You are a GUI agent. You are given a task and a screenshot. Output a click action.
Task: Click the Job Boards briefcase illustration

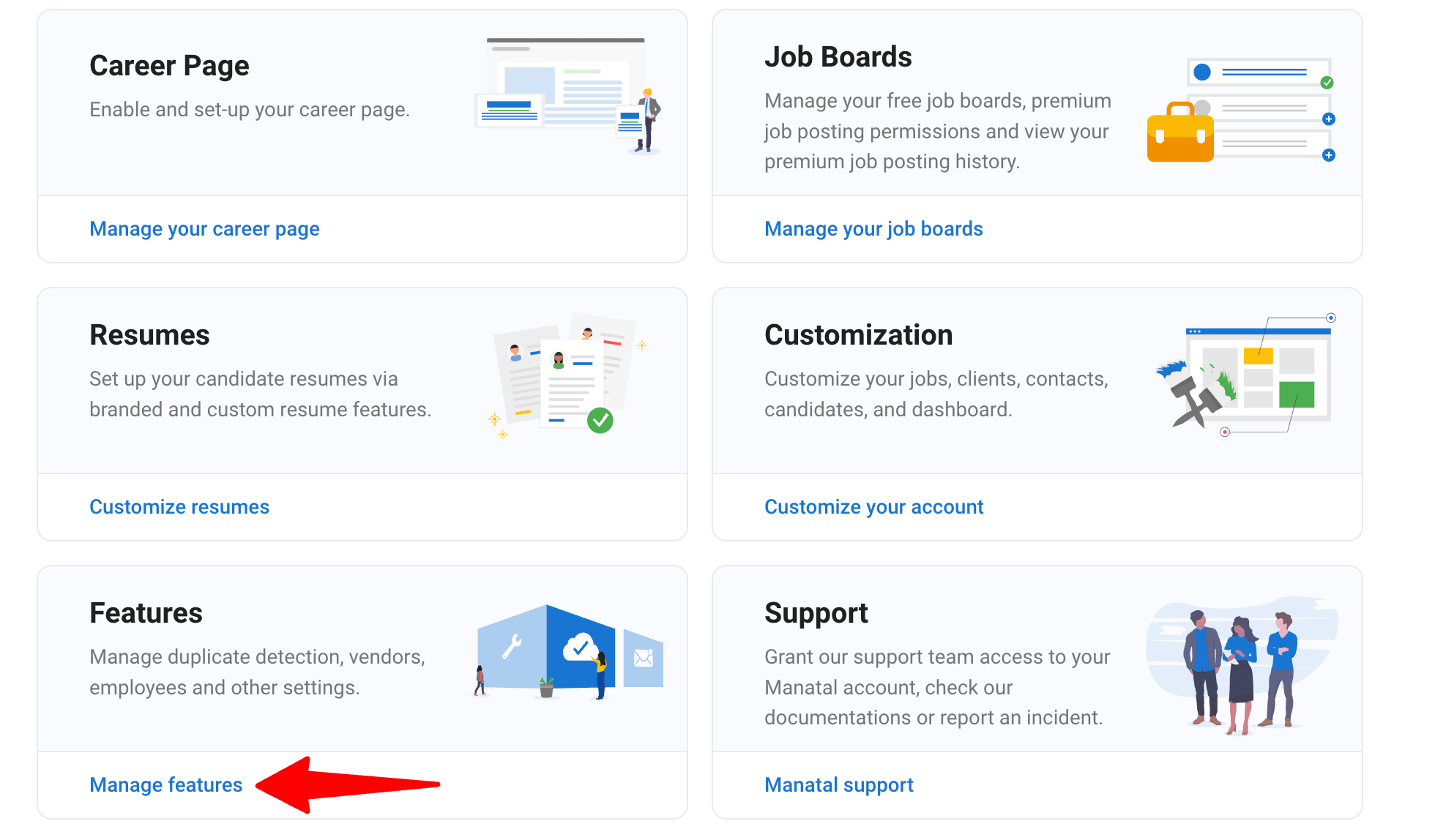pyautogui.click(x=1242, y=110)
